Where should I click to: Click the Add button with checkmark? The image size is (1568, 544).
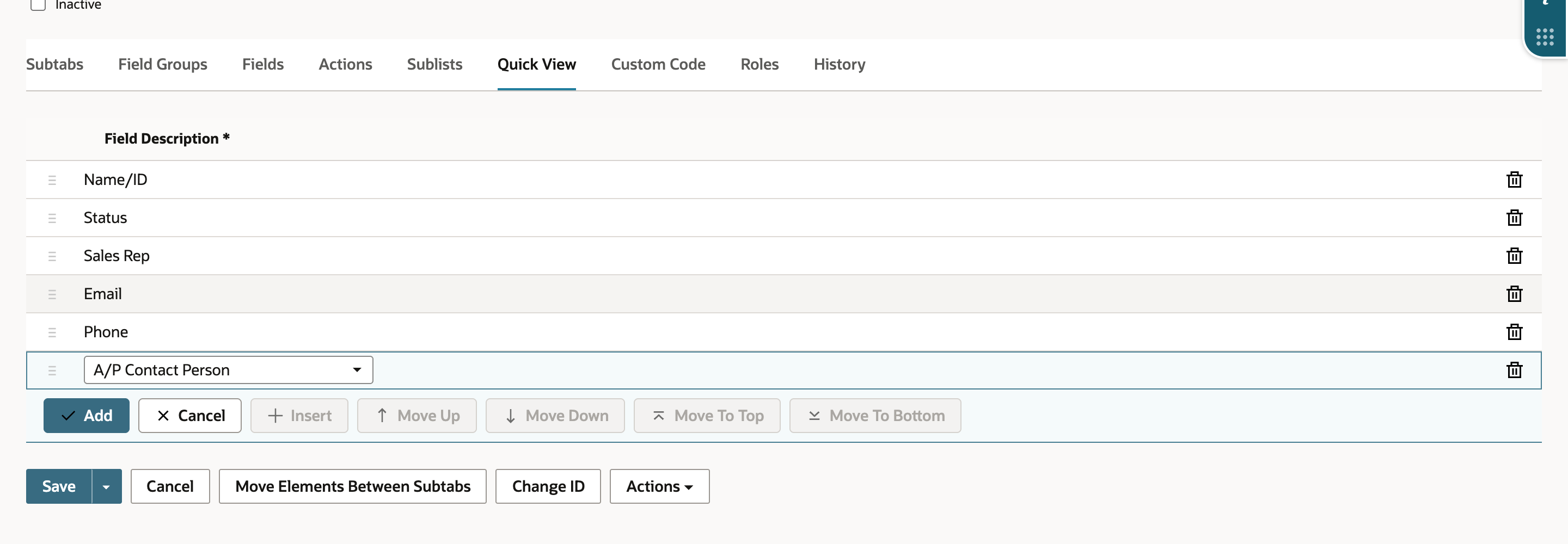tap(87, 416)
